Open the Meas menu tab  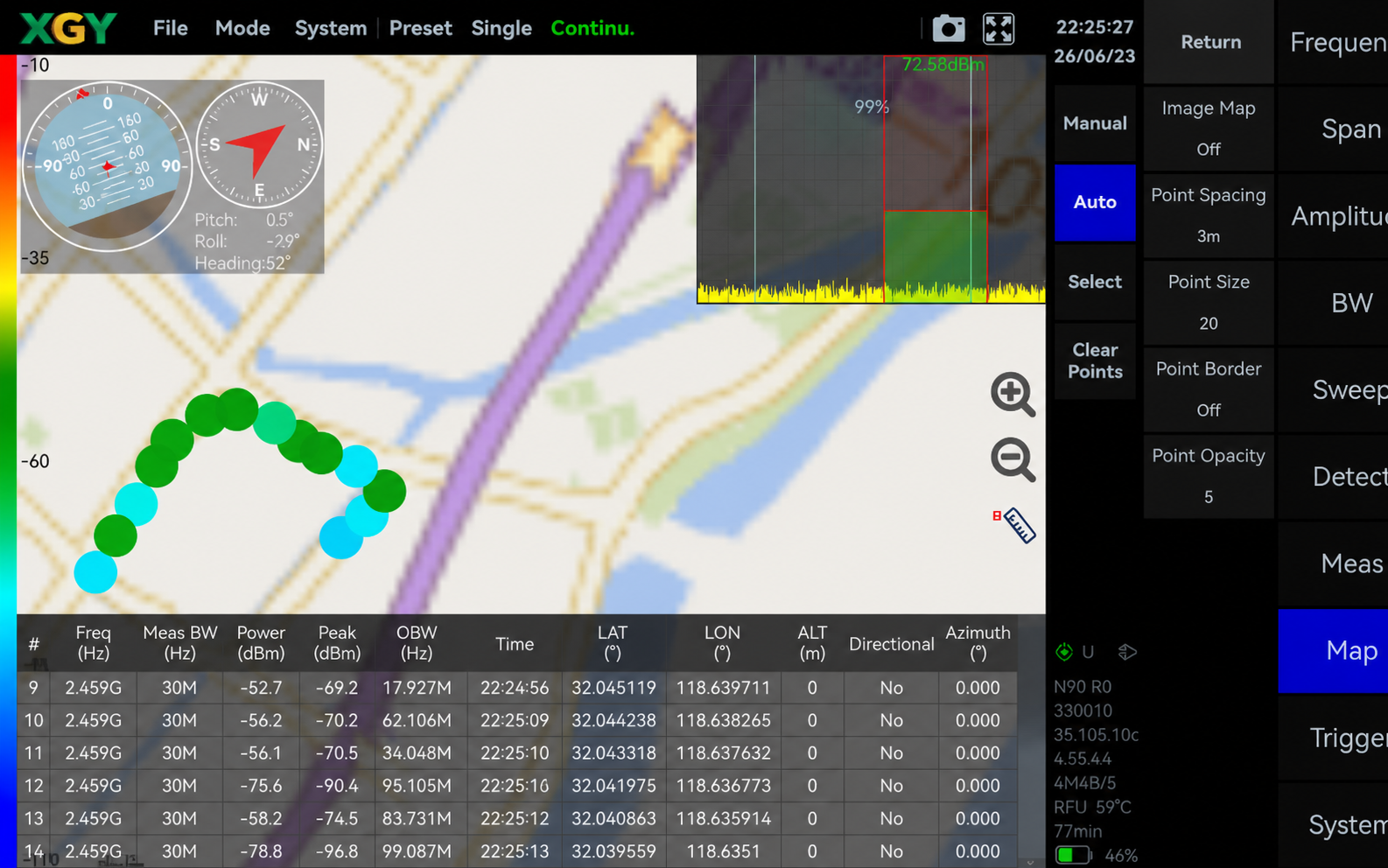[1333, 563]
